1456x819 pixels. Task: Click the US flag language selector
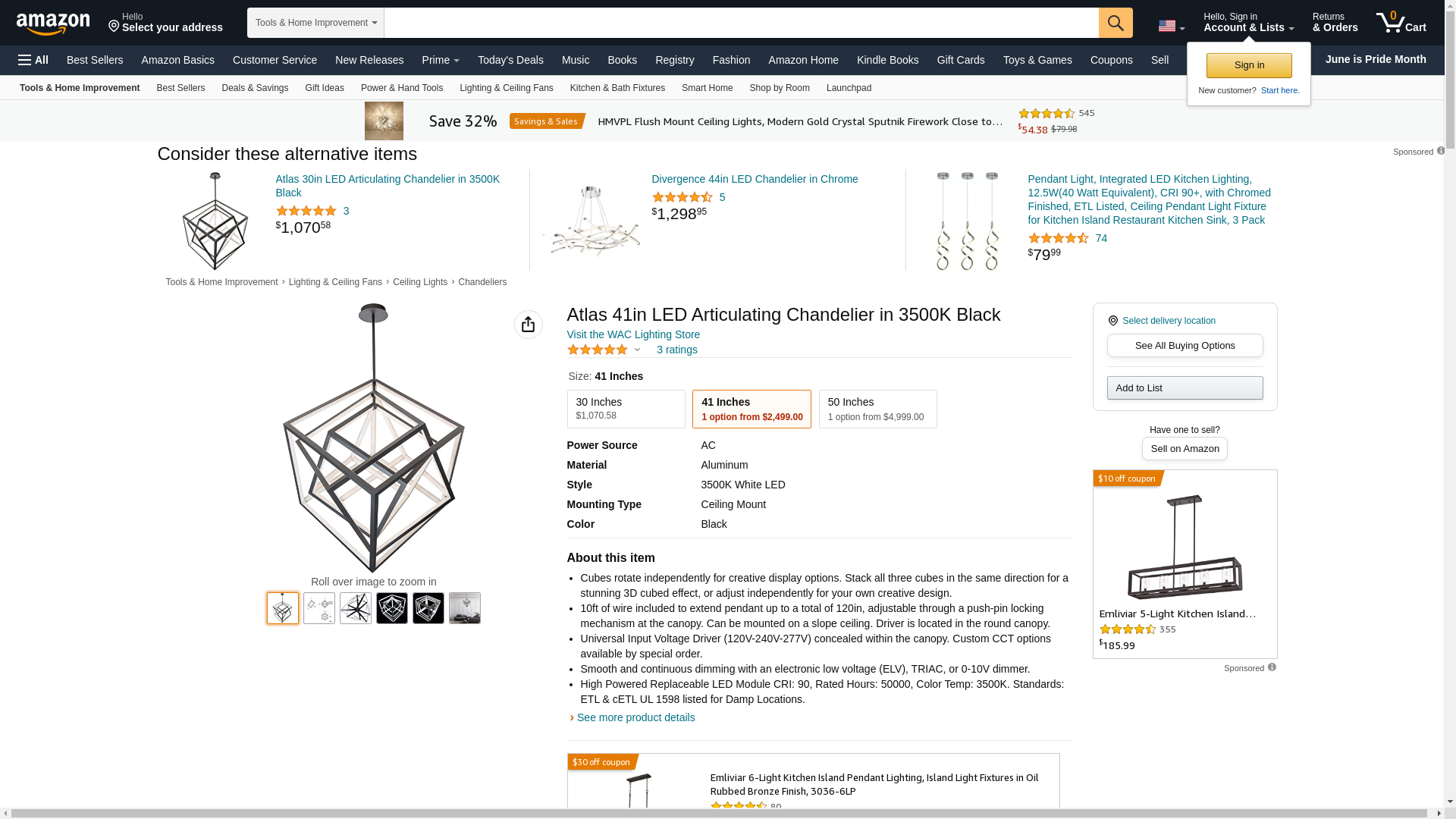click(1170, 27)
